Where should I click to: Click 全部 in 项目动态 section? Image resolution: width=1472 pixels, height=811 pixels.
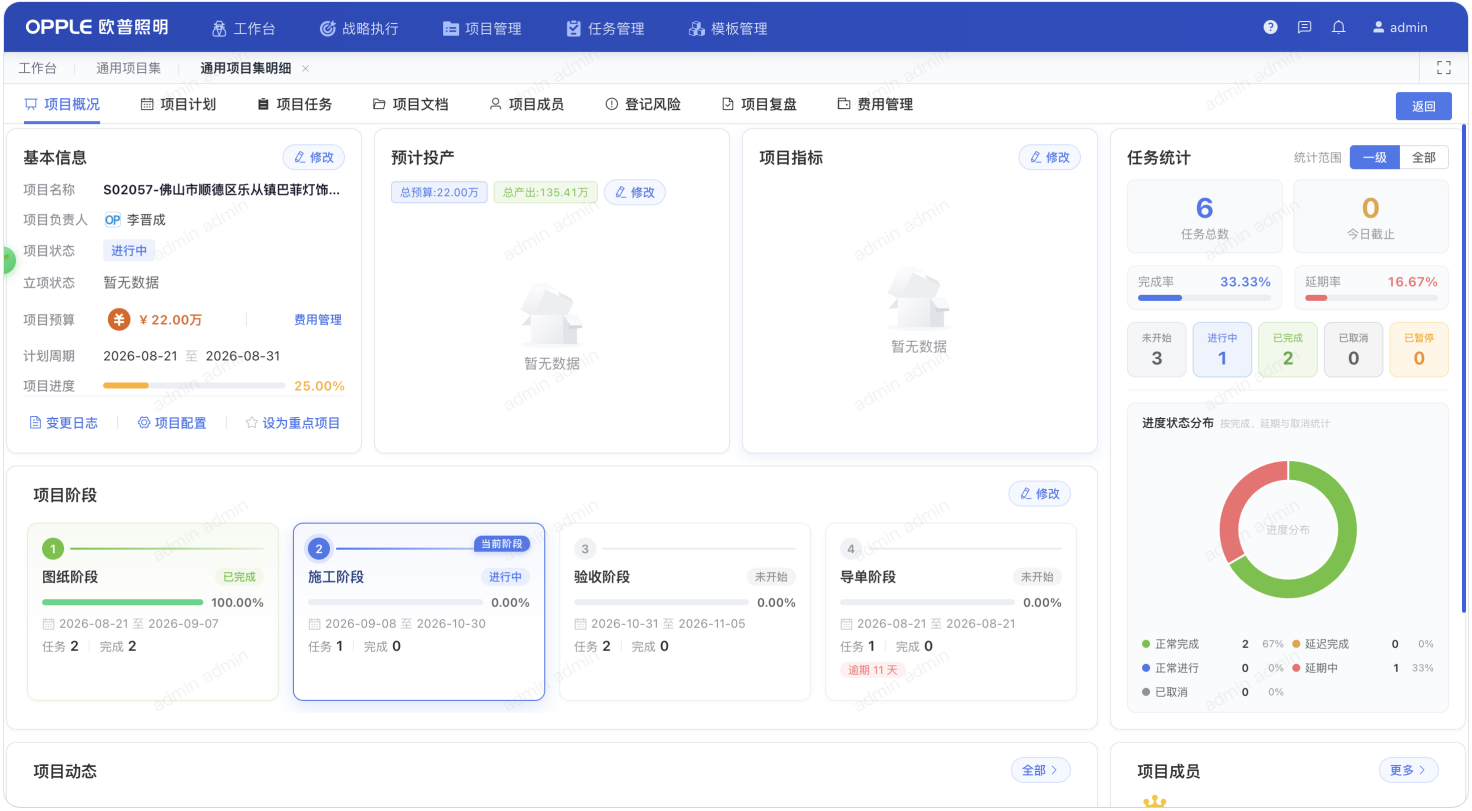pos(1041,770)
